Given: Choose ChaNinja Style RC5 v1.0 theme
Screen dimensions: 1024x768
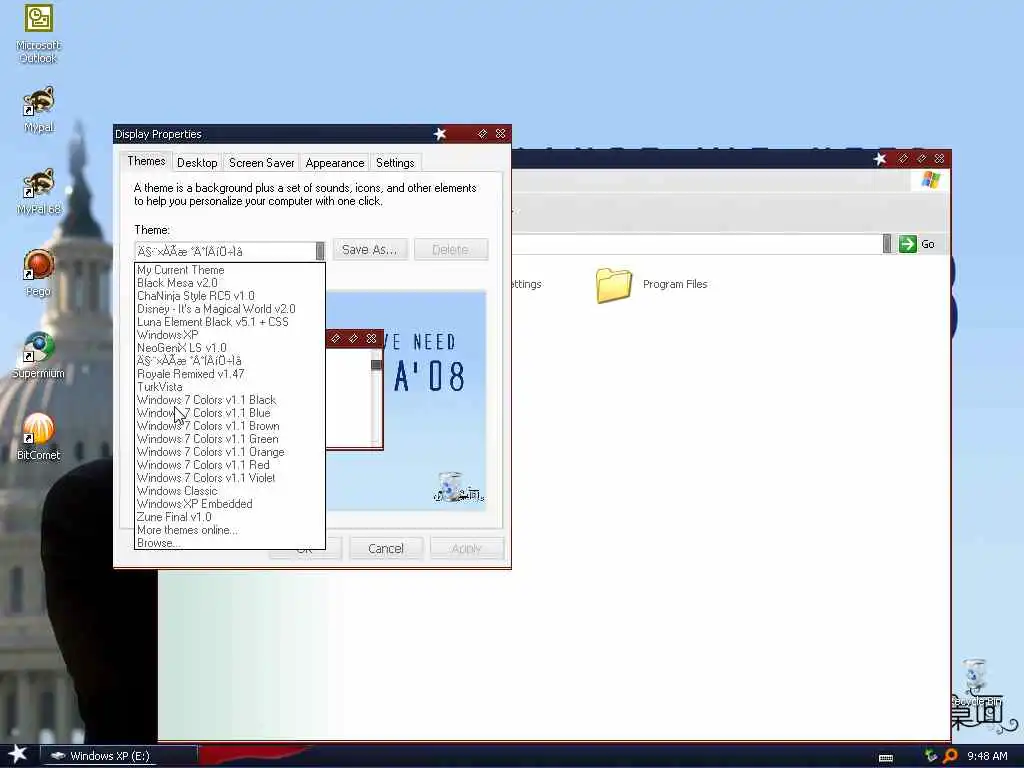Looking at the screenshot, I should click(x=229, y=296).
